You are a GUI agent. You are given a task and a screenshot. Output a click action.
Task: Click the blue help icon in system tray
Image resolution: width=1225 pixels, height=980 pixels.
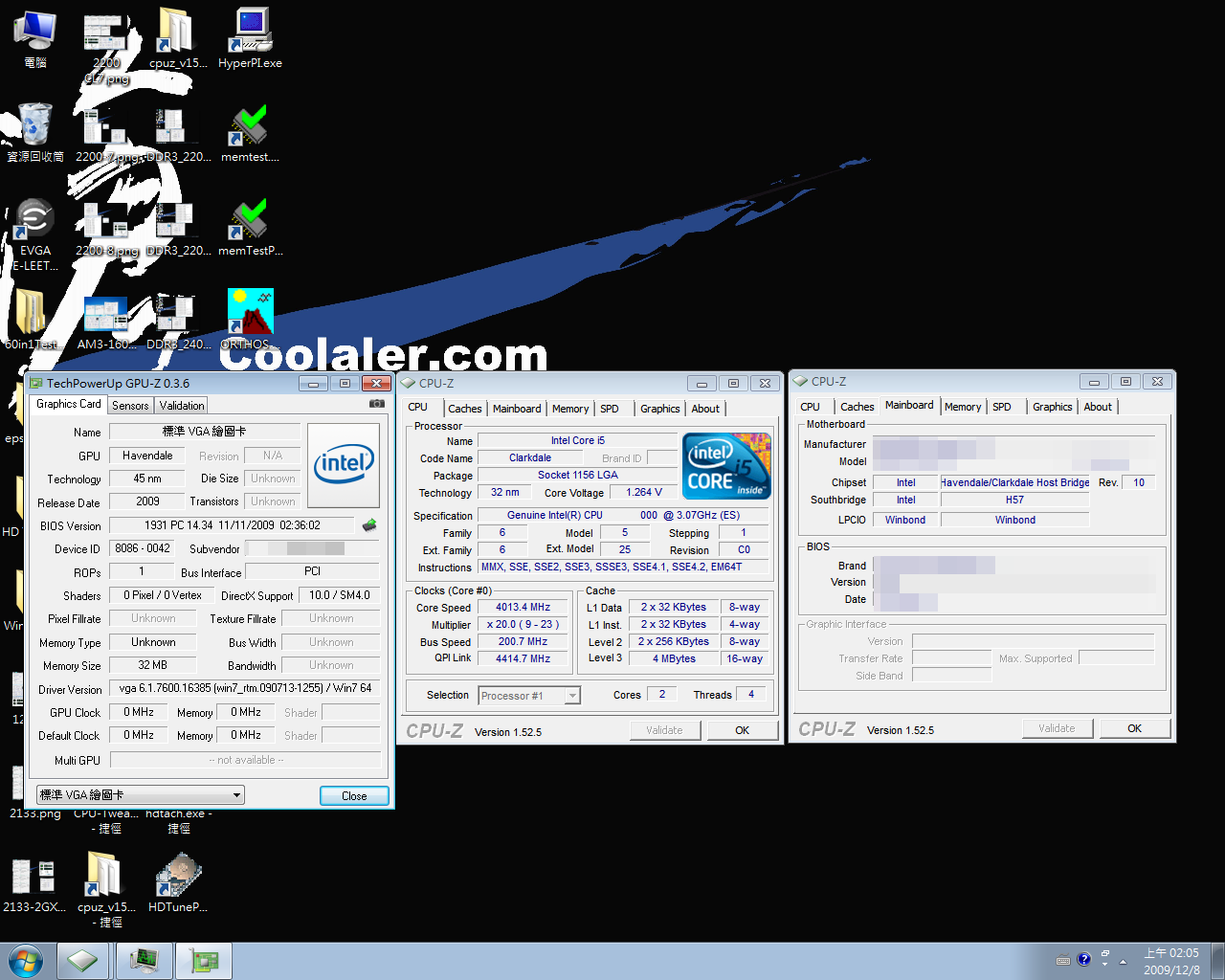point(1083,959)
